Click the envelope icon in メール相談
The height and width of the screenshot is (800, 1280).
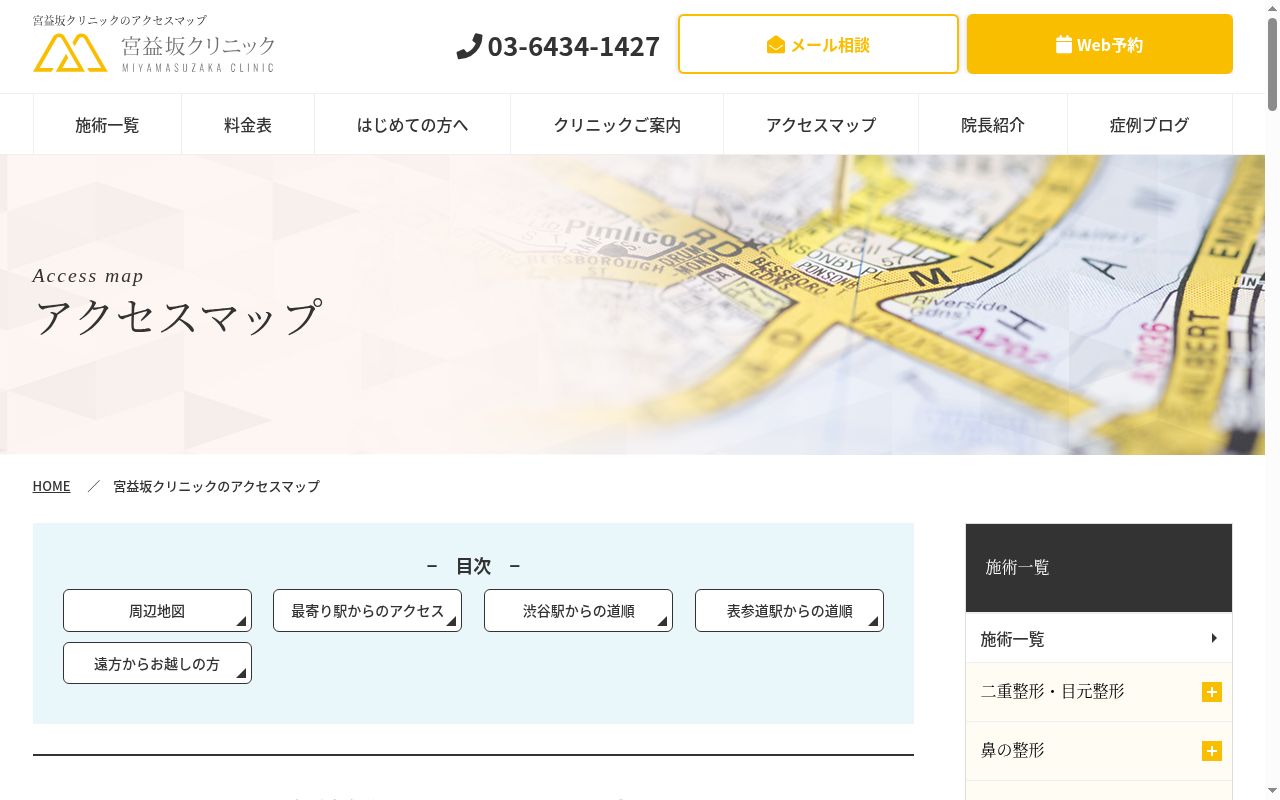click(x=776, y=45)
